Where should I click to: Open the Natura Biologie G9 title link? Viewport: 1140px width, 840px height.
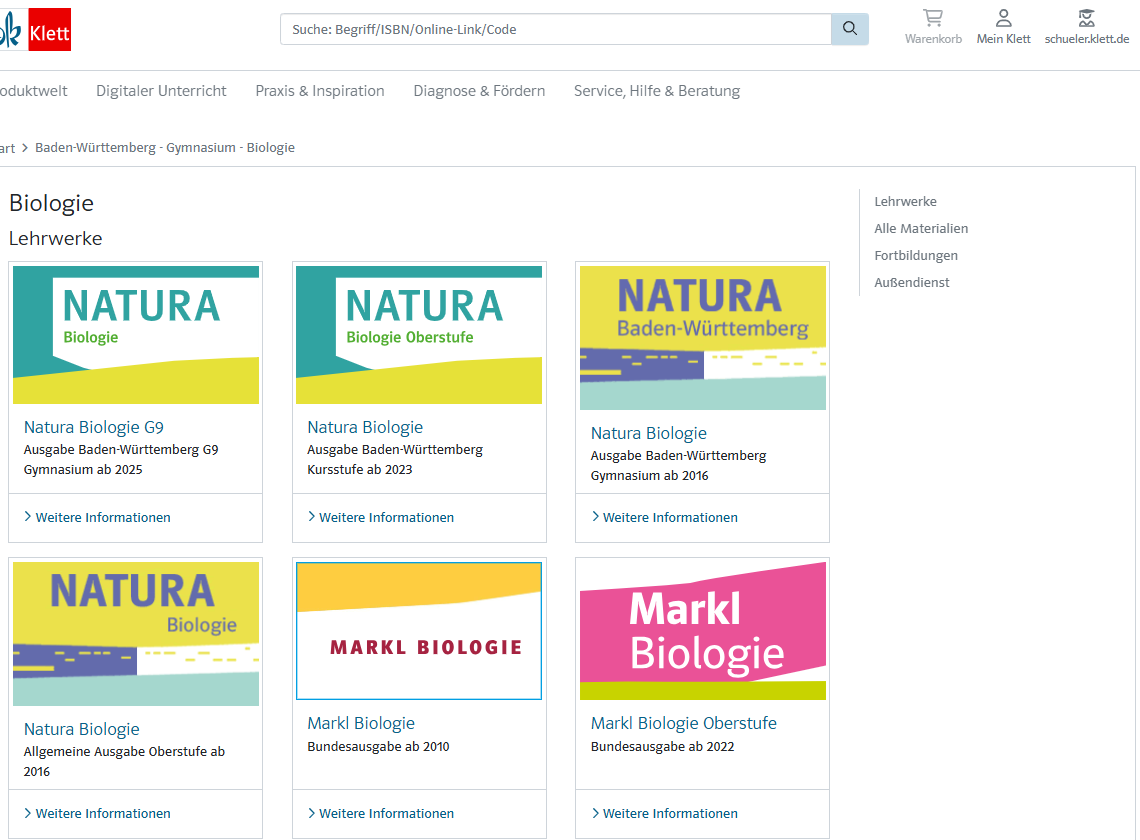coord(94,427)
